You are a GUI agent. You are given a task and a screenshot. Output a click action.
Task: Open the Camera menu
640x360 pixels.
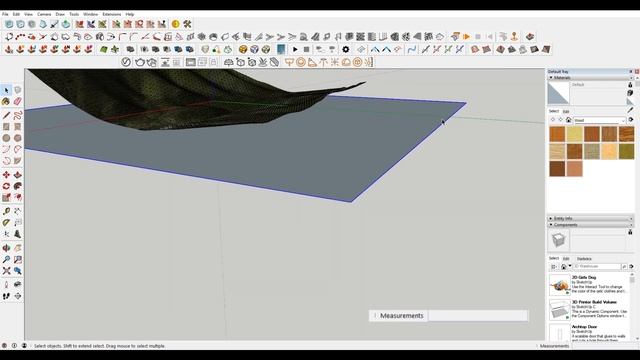[44, 14]
